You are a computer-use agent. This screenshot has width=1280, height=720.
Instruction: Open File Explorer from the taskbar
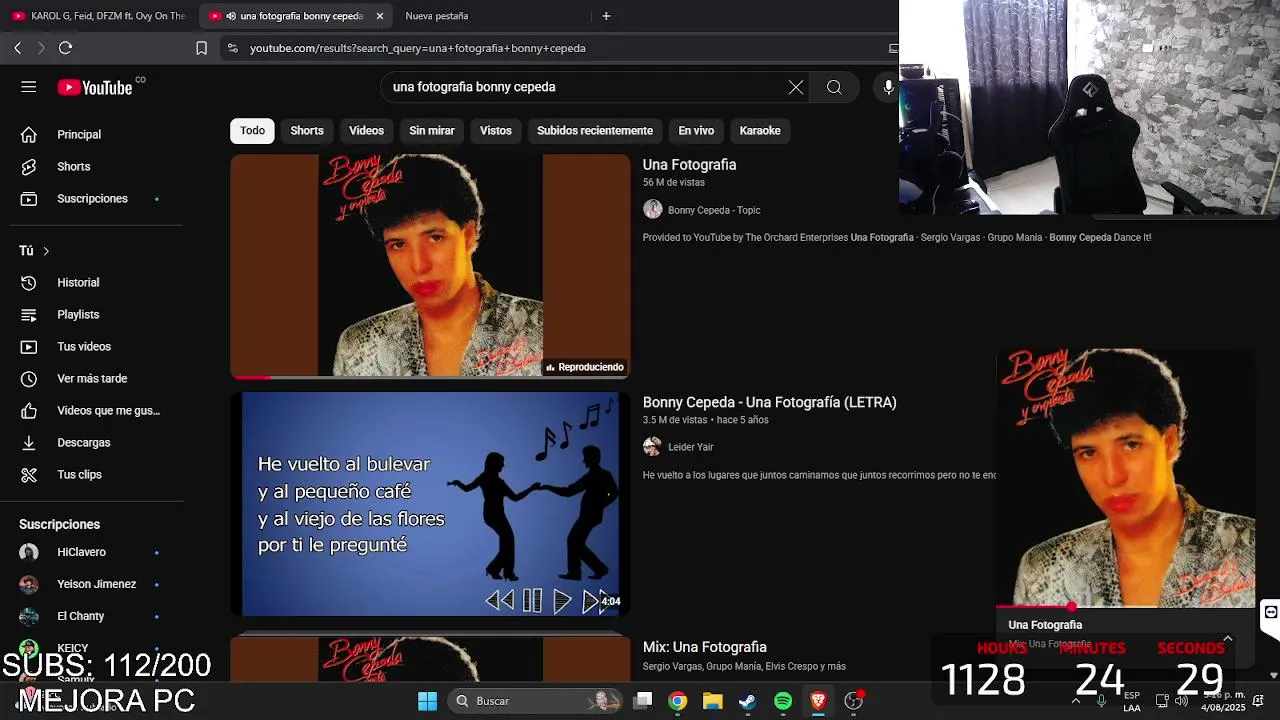[712, 701]
